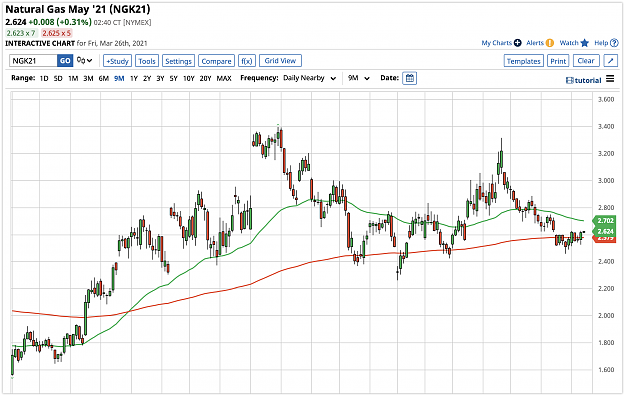
Task: Select the 2Y range
Action: [147, 78]
